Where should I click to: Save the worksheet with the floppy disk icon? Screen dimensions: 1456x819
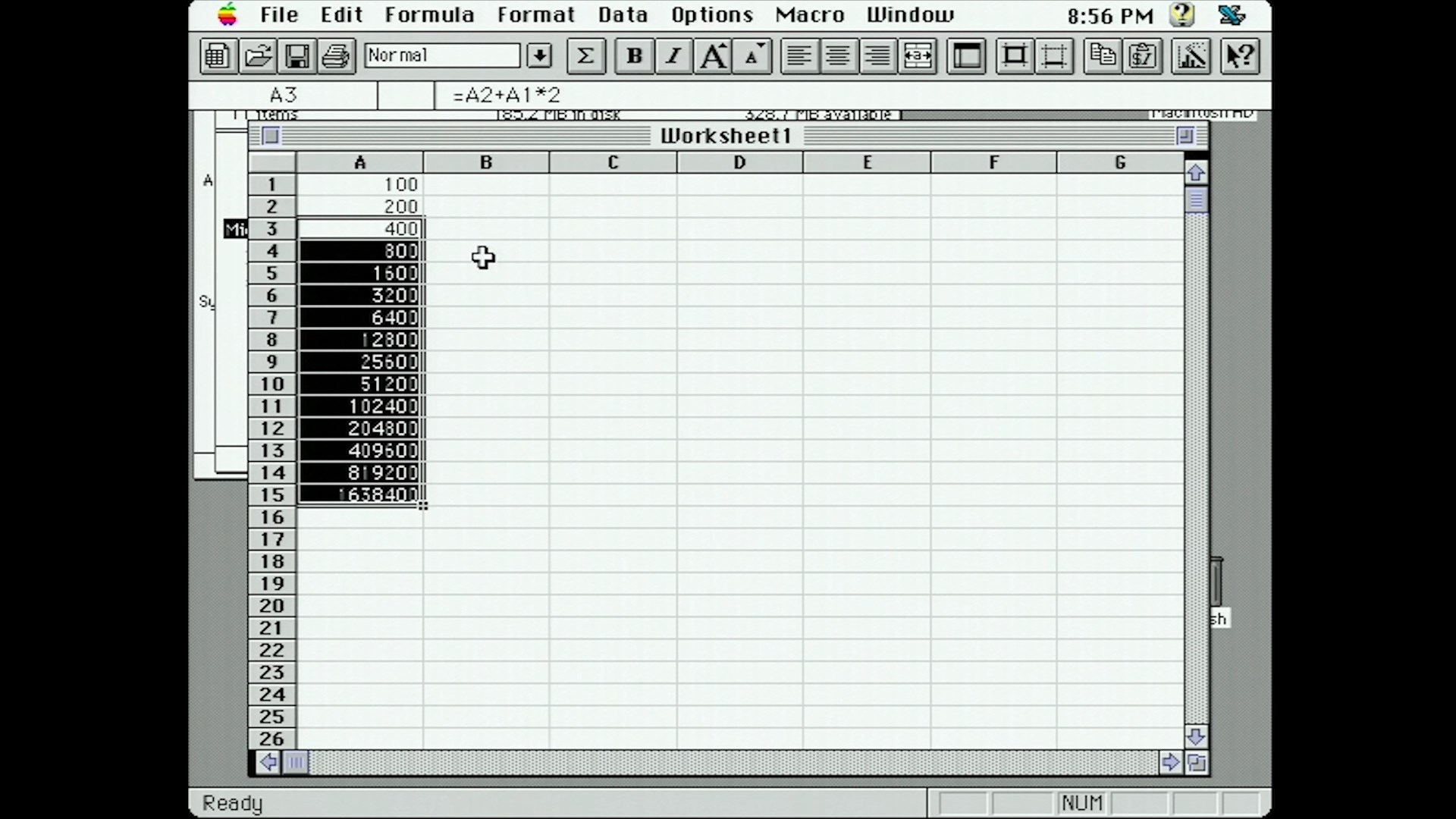[297, 56]
